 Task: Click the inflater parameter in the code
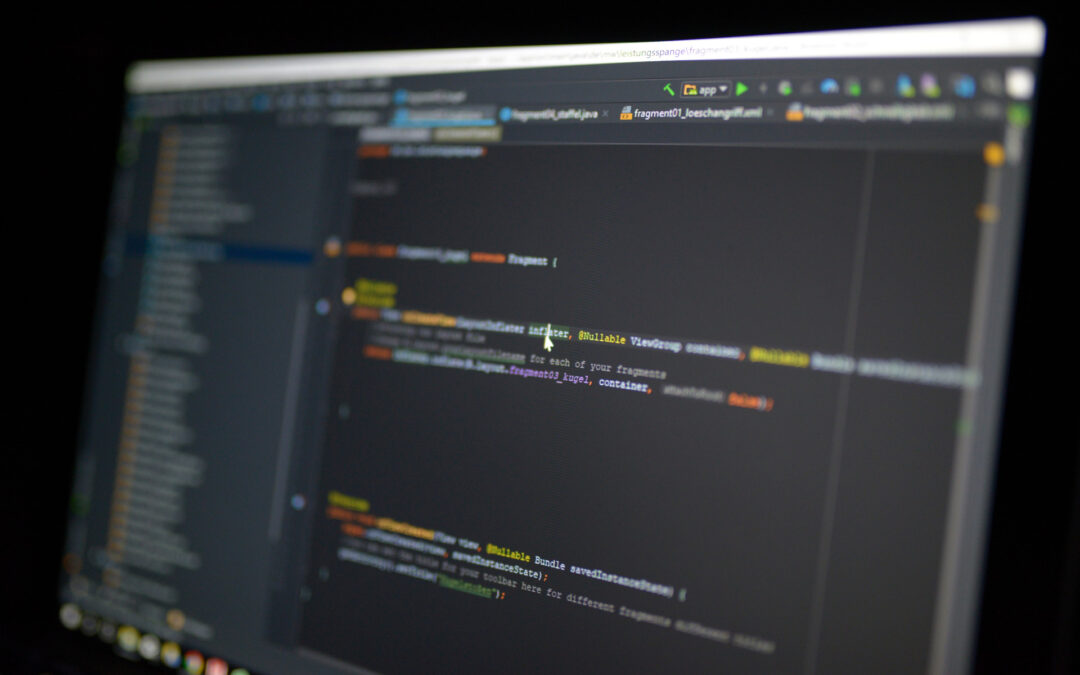[547, 331]
